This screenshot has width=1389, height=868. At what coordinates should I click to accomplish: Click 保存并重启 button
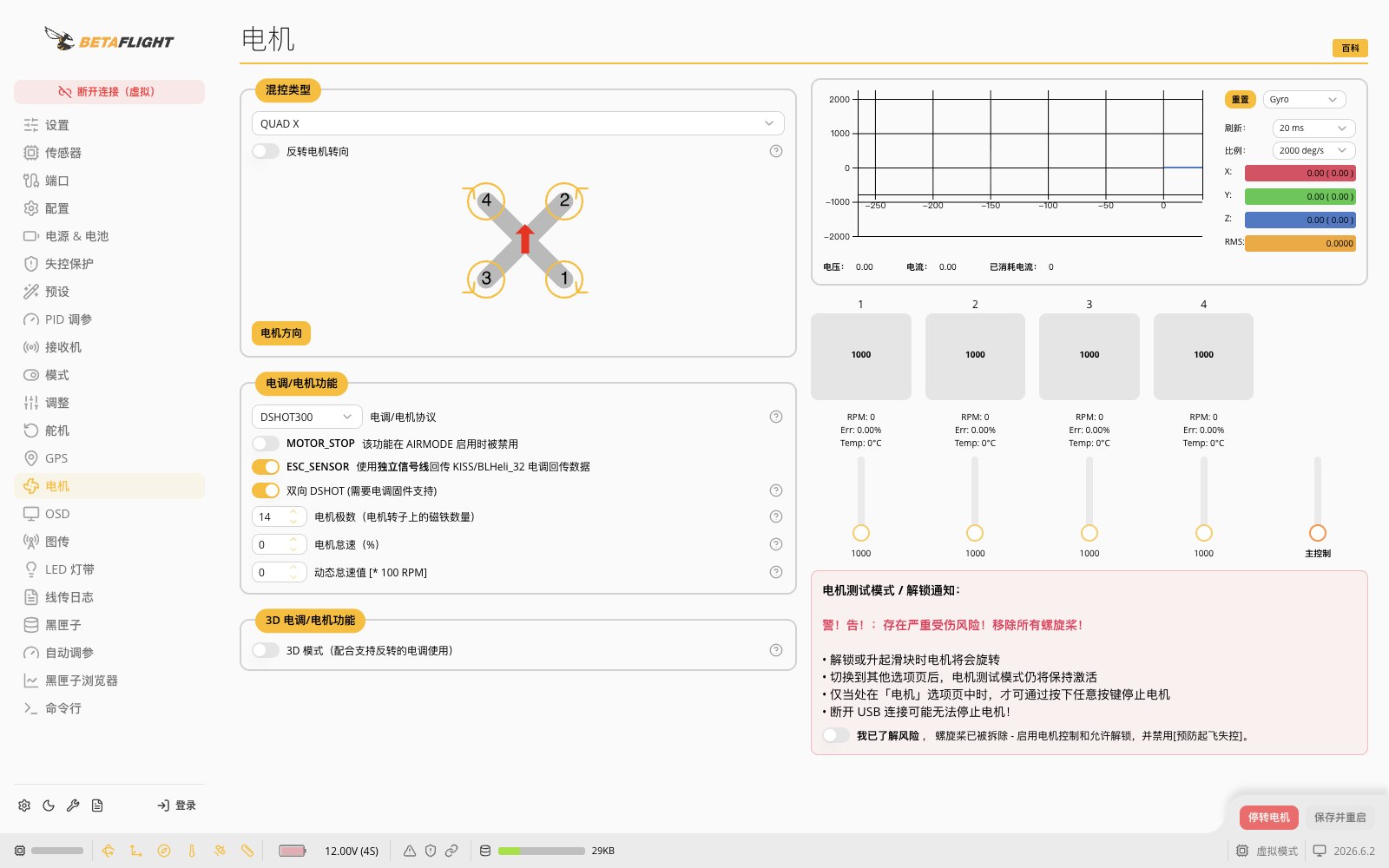tap(1340, 818)
